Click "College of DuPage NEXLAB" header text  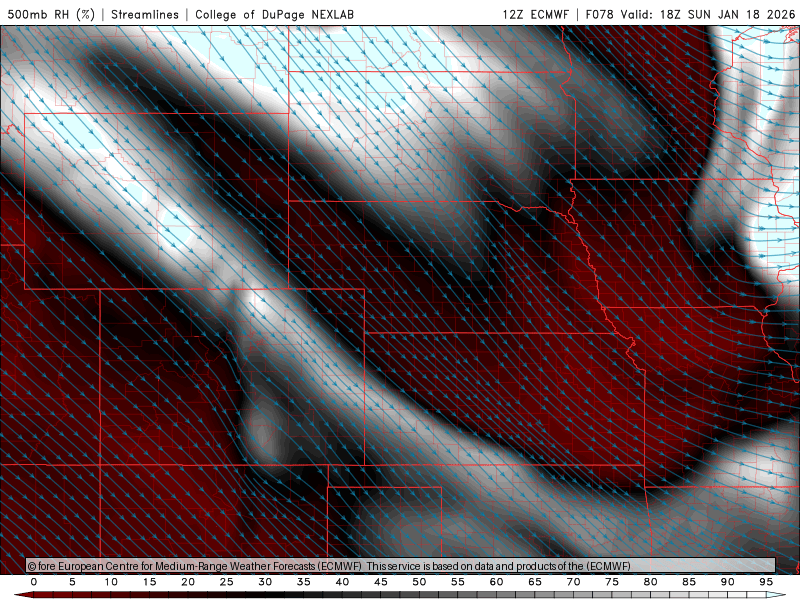point(274,14)
